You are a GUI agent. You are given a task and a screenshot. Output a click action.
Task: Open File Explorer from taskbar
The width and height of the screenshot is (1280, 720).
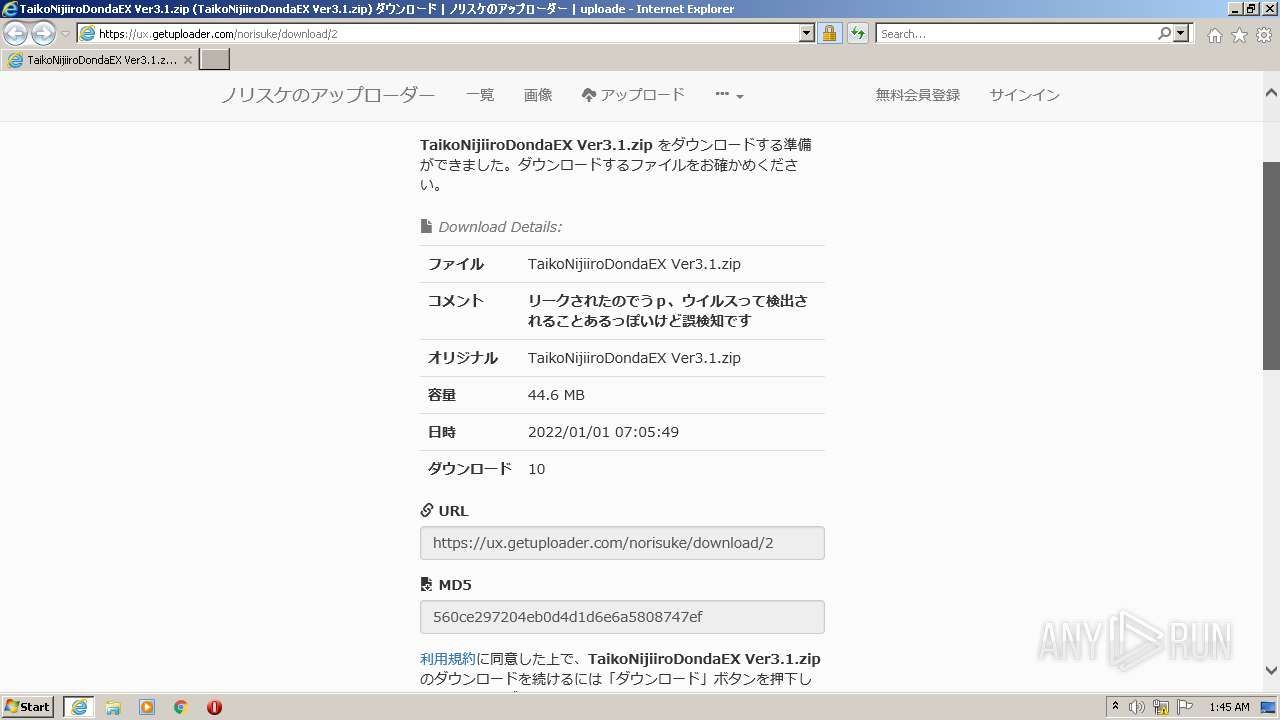tap(113, 707)
